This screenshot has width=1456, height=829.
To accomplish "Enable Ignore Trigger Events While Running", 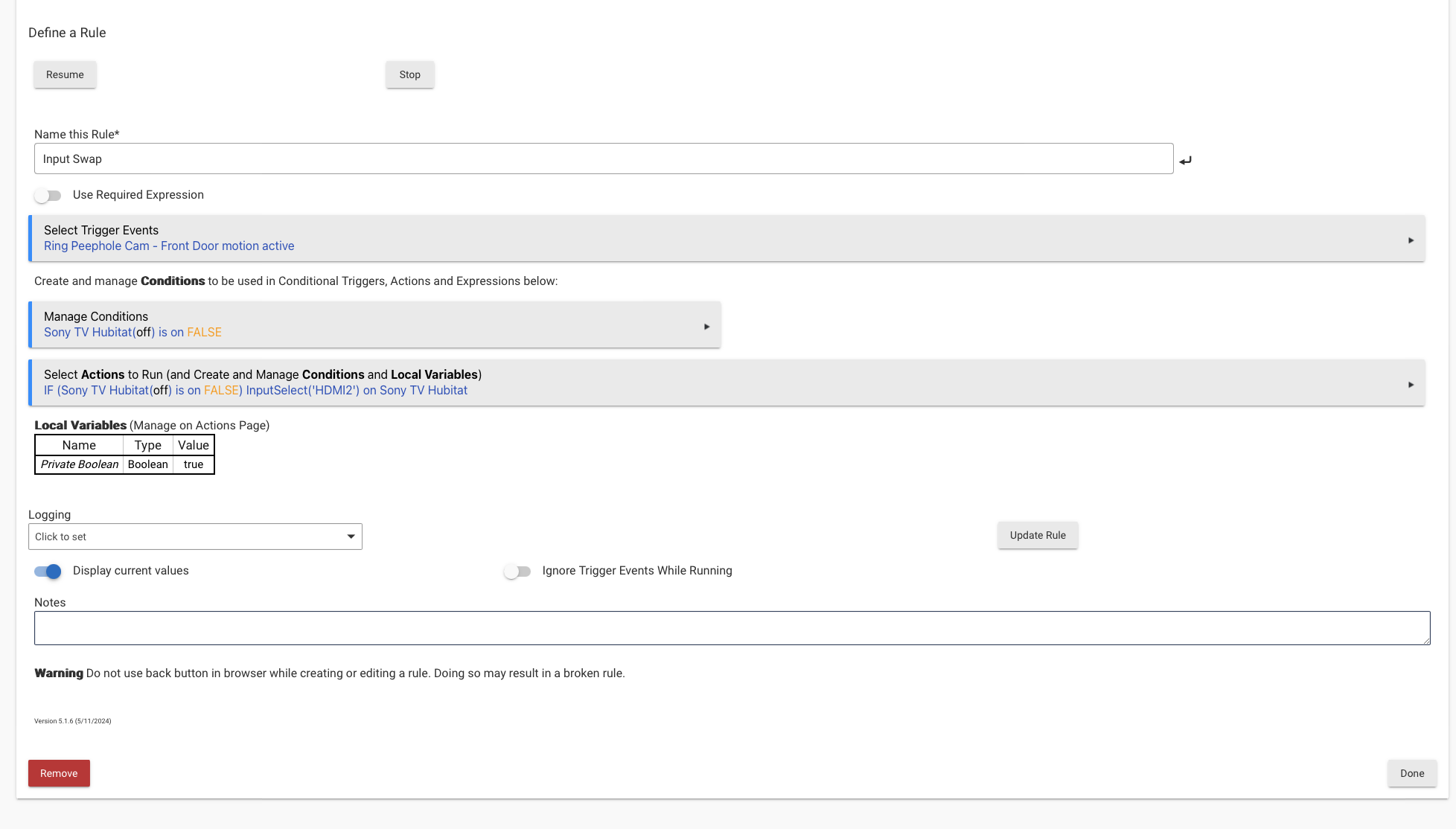I will click(517, 572).
